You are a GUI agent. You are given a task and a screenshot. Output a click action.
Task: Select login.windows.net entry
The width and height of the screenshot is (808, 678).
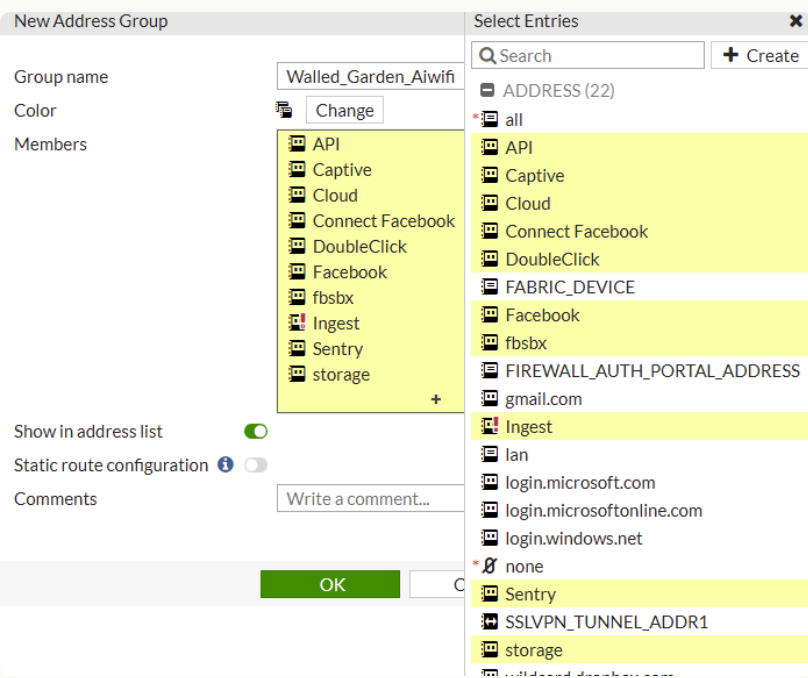[639, 538]
